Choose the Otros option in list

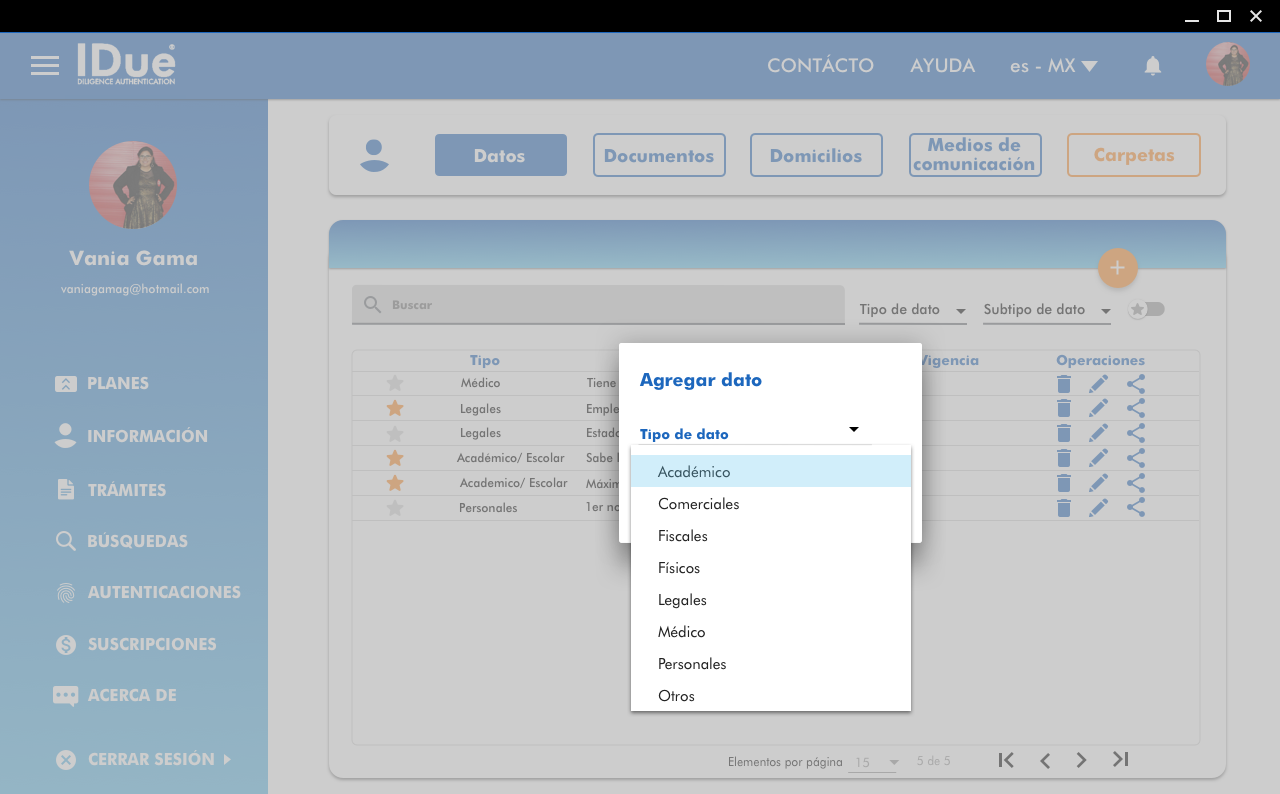tap(676, 696)
